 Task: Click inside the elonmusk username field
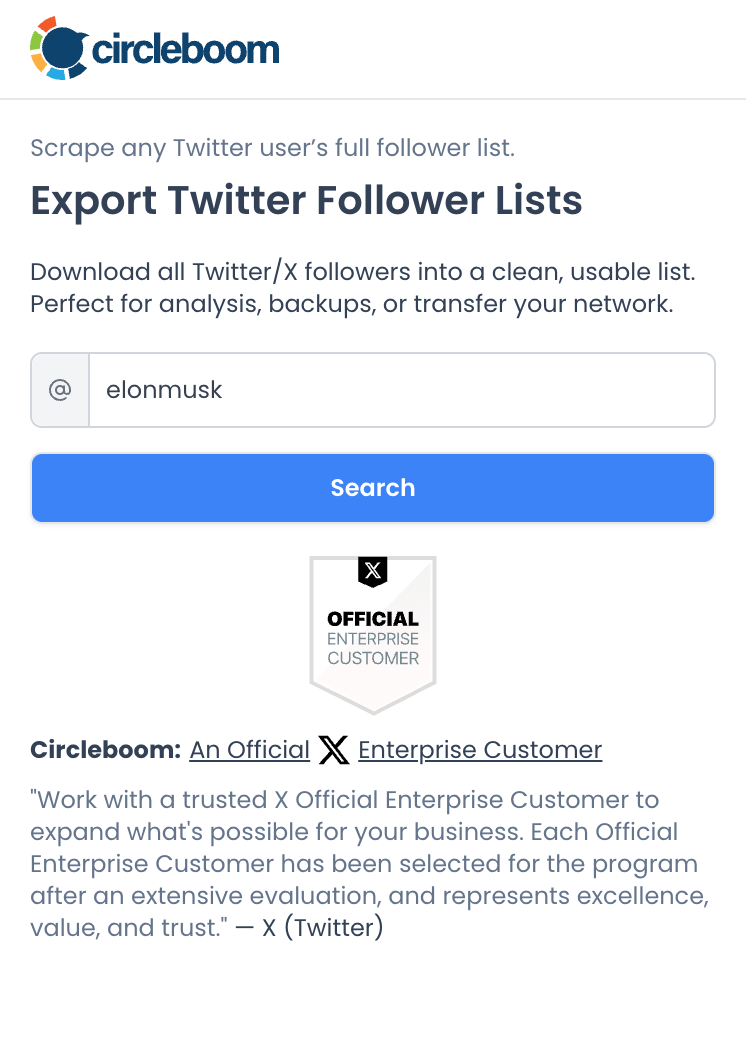click(x=400, y=389)
